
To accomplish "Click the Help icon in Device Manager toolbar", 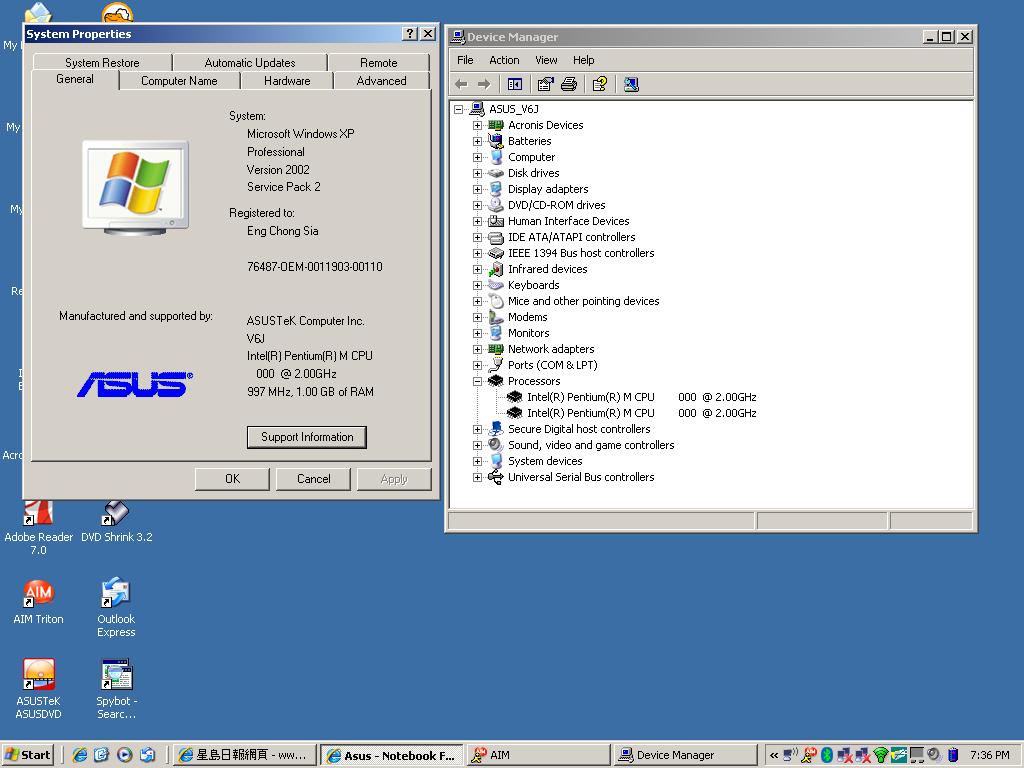I will (600, 84).
